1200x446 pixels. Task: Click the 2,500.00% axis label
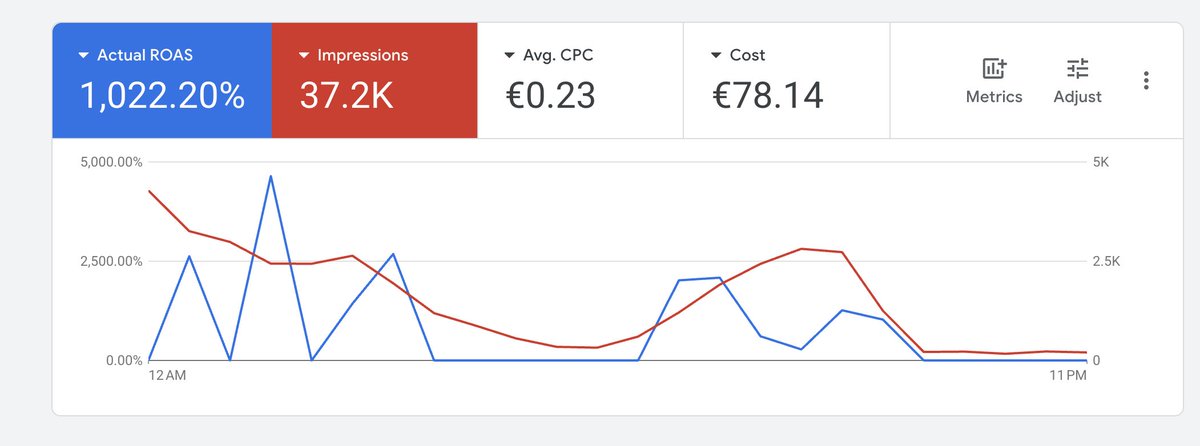coord(110,261)
